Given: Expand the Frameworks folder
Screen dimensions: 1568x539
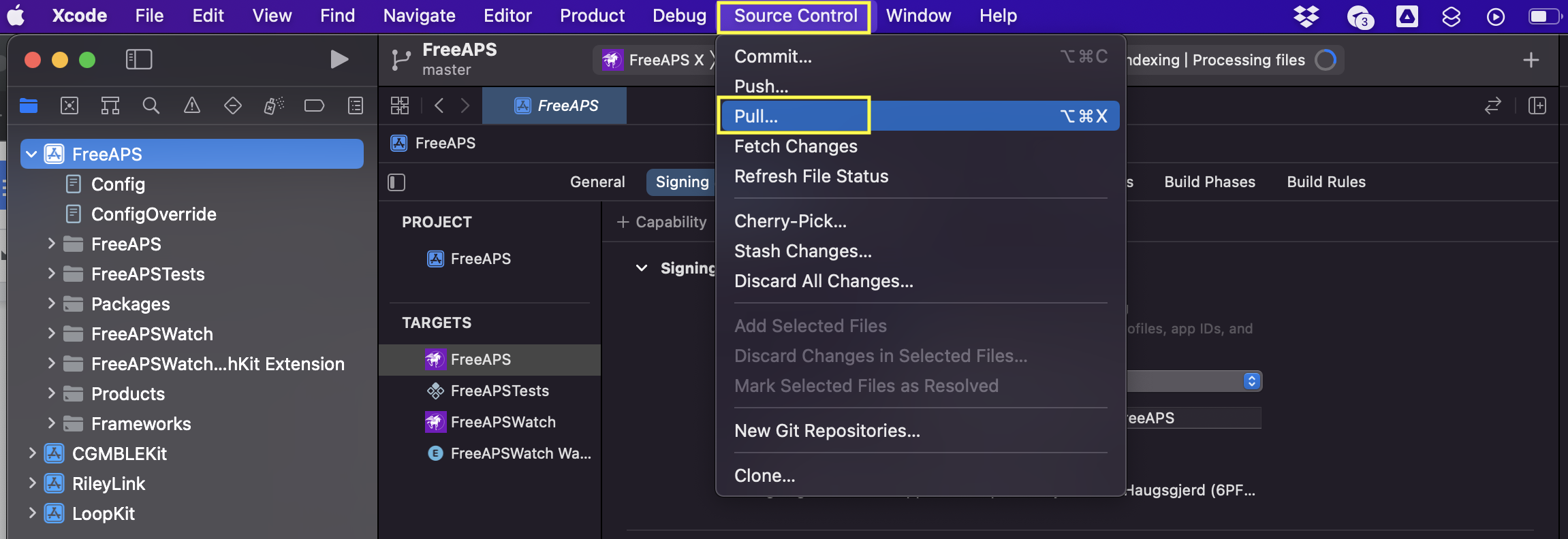Looking at the screenshot, I should coord(51,423).
